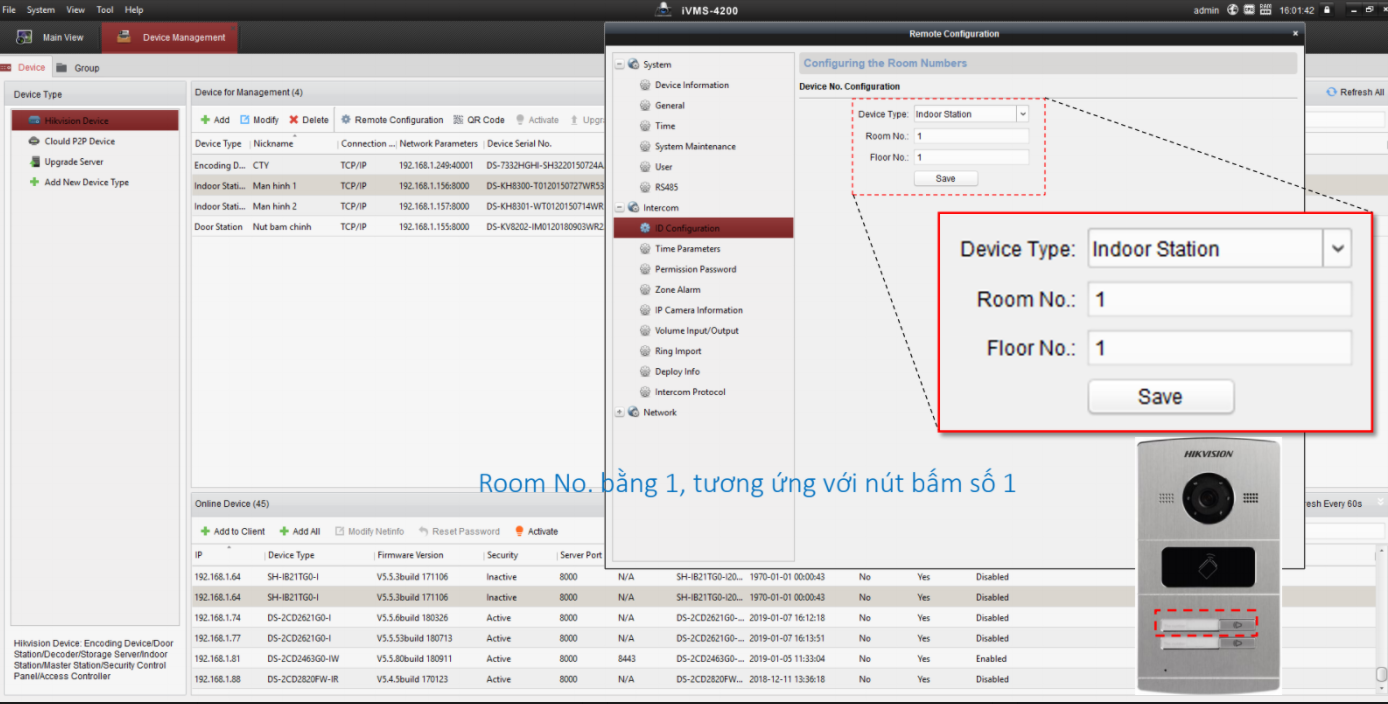This screenshot has height=704, width=1388.
Task: Collapse the Intercom tree node
Action: 619,208
